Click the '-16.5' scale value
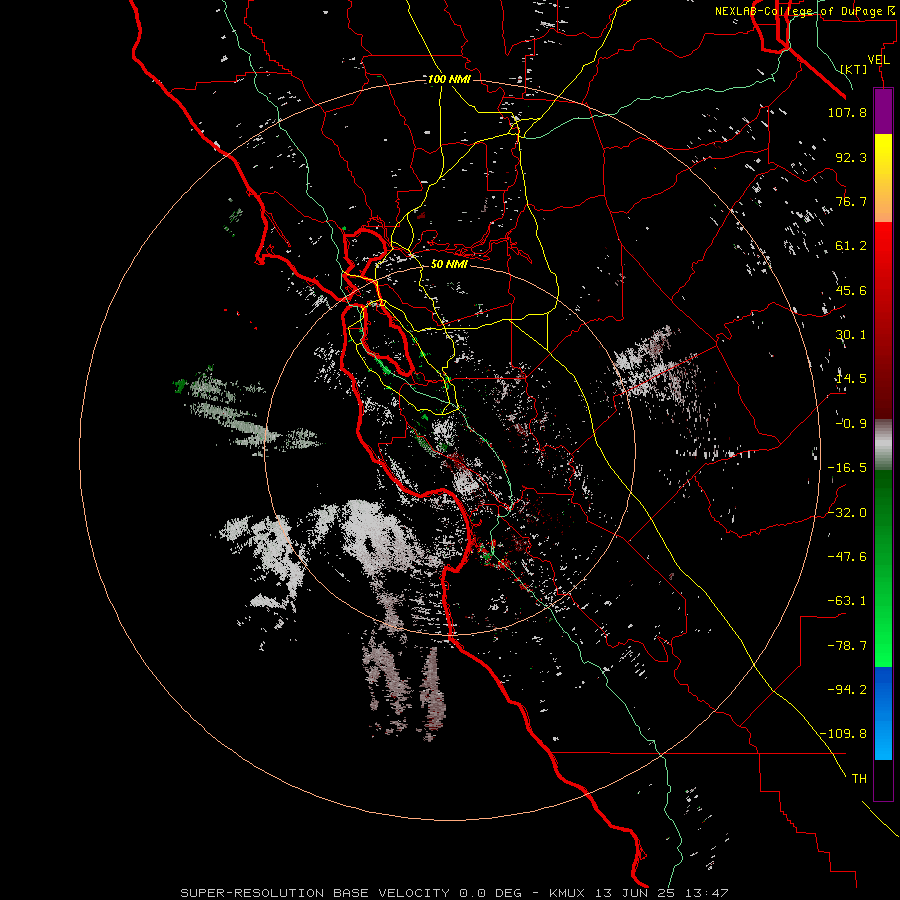This screenshot has height=900, width=900. [x=847, y=468]
